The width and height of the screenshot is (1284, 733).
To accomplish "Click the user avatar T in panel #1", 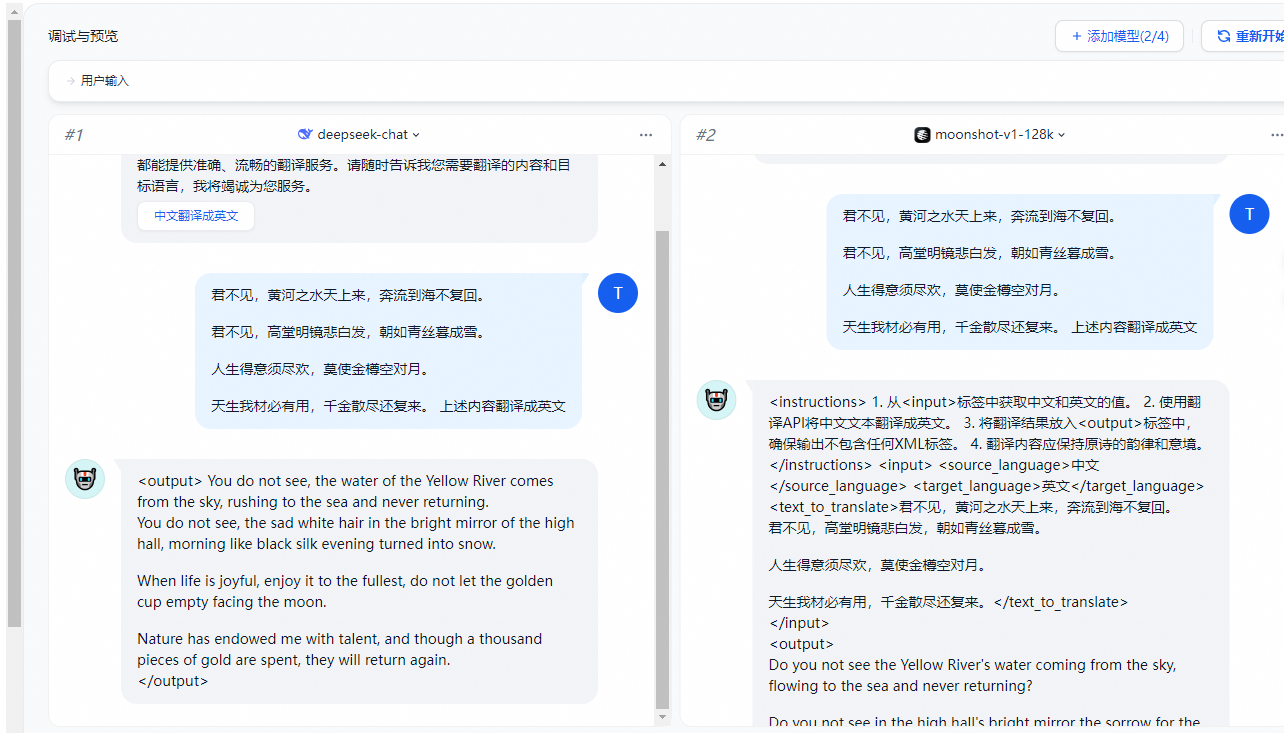I will 618,293.
